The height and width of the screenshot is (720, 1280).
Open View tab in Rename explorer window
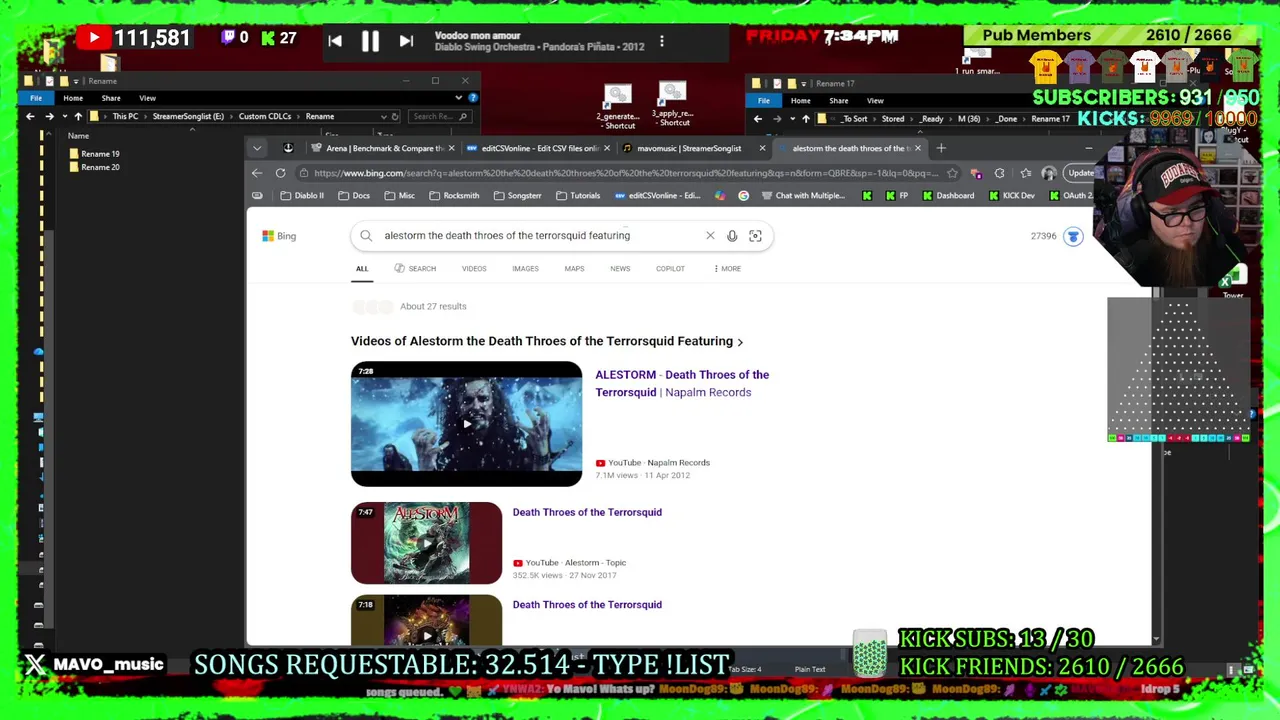(x=147, y=98)
